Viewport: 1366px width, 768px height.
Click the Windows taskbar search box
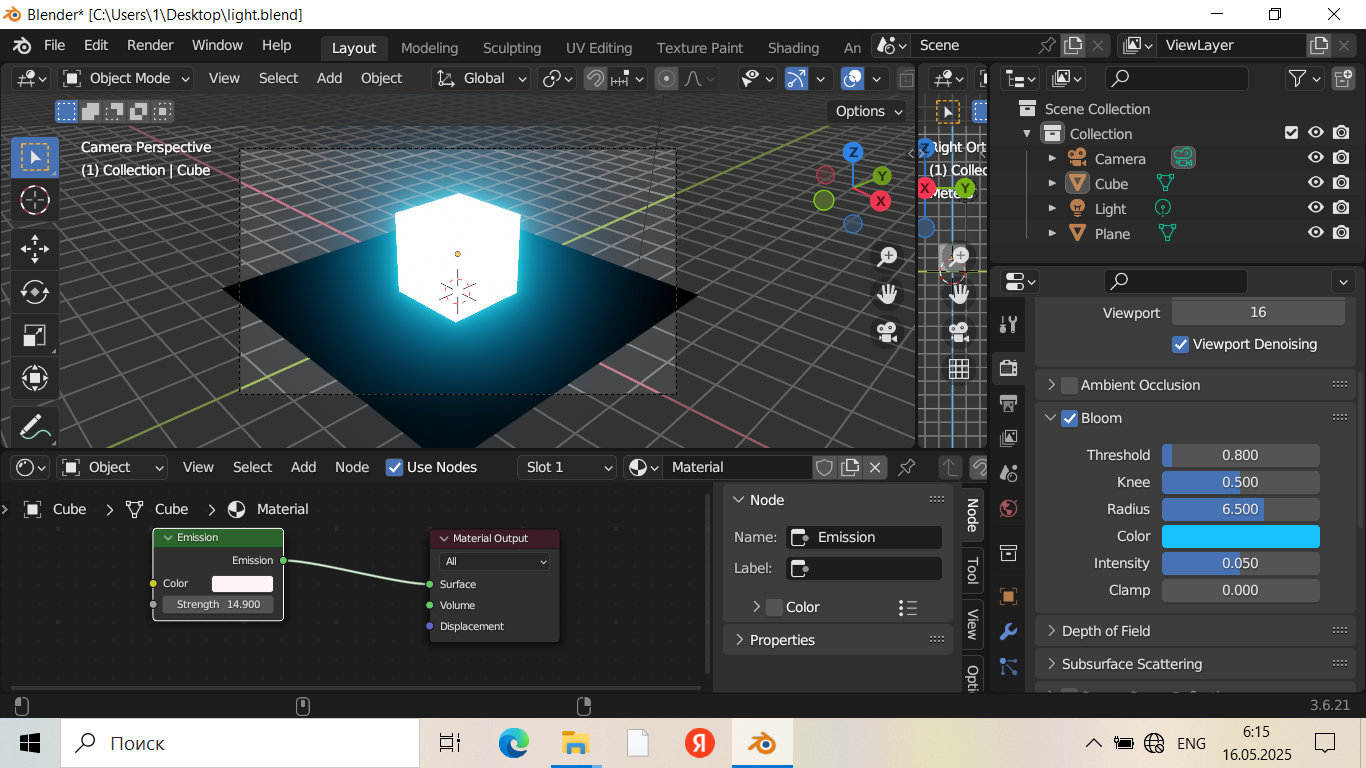click(x=240, y=743)
